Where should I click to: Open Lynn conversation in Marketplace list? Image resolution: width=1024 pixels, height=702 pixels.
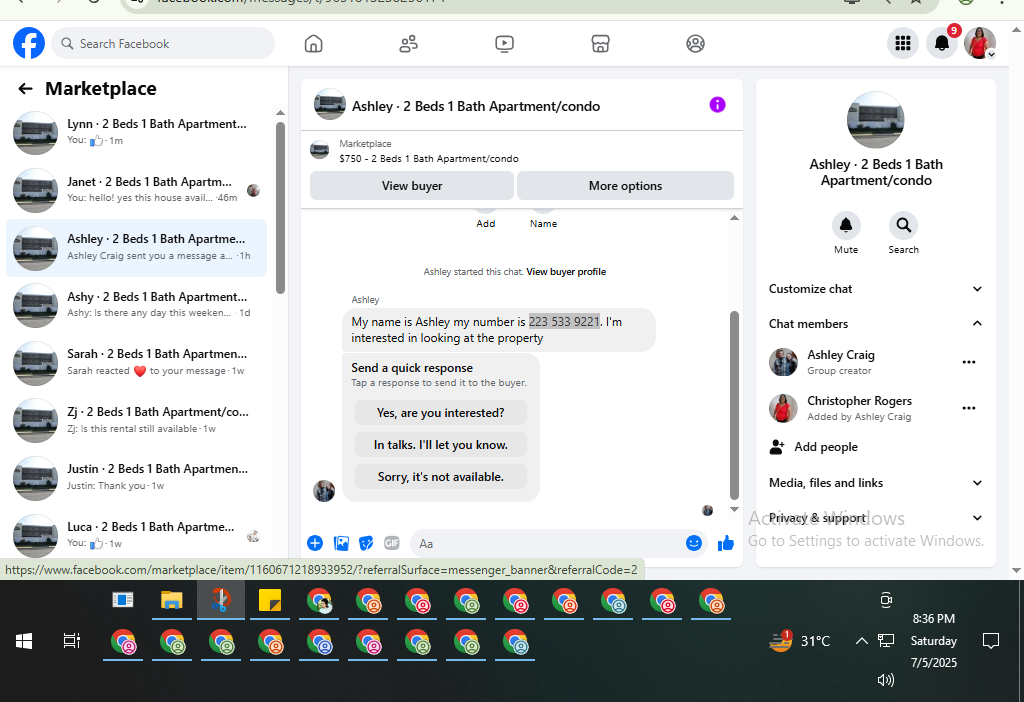(136, 133)
